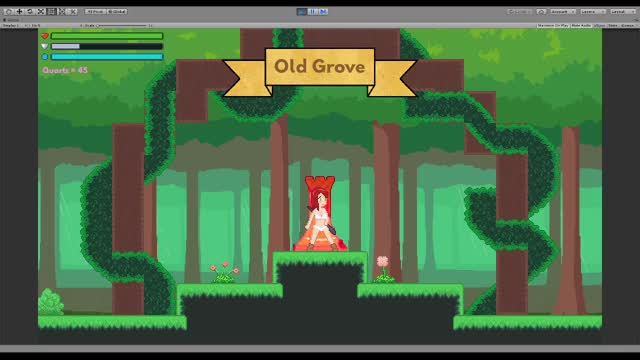Select the Rect transform tool
The height and width of the screenshot is (360, 640).
(51, 11)
